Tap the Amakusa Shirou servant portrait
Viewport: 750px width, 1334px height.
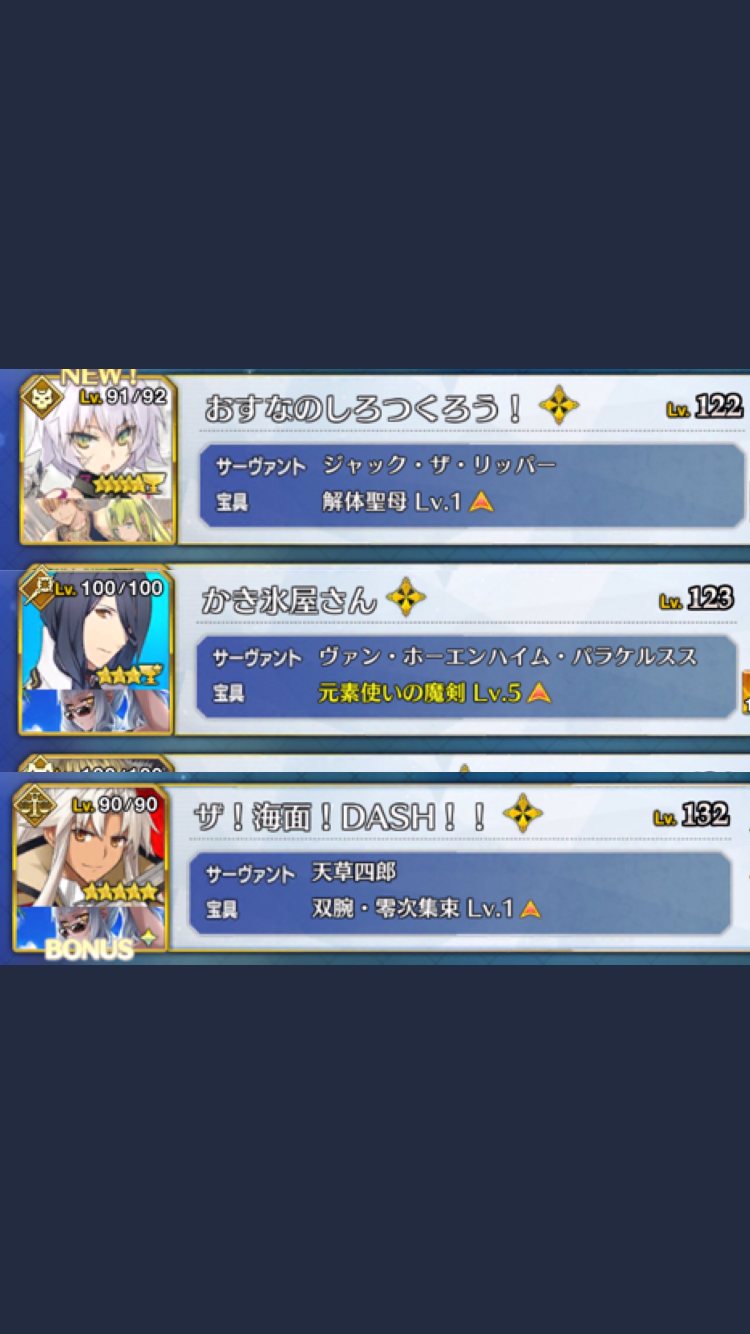tap(90, 868)
